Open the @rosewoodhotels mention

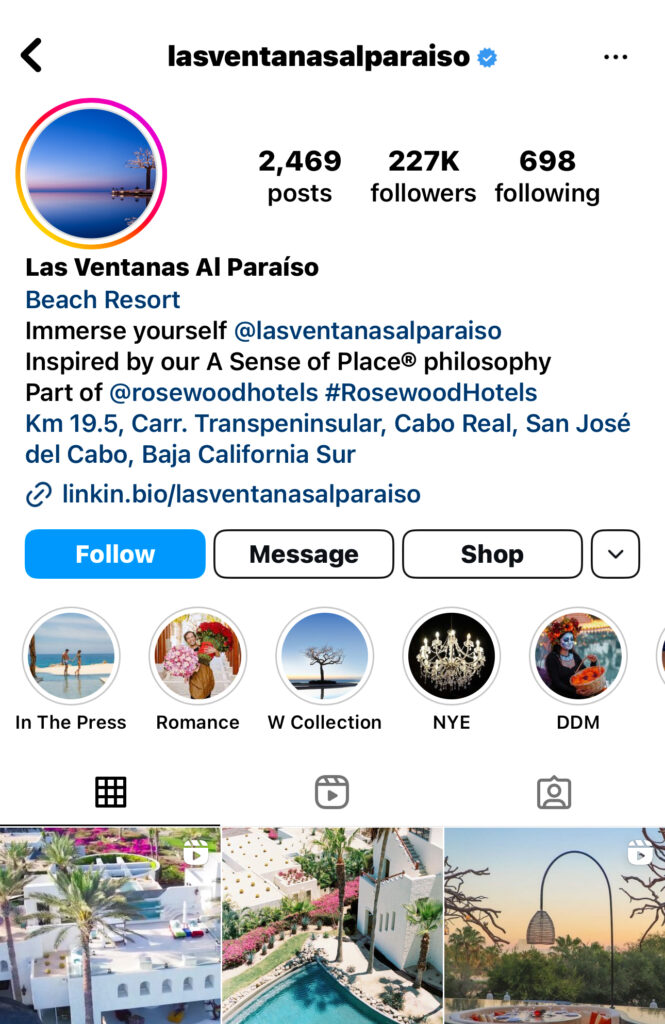[214, 393]
